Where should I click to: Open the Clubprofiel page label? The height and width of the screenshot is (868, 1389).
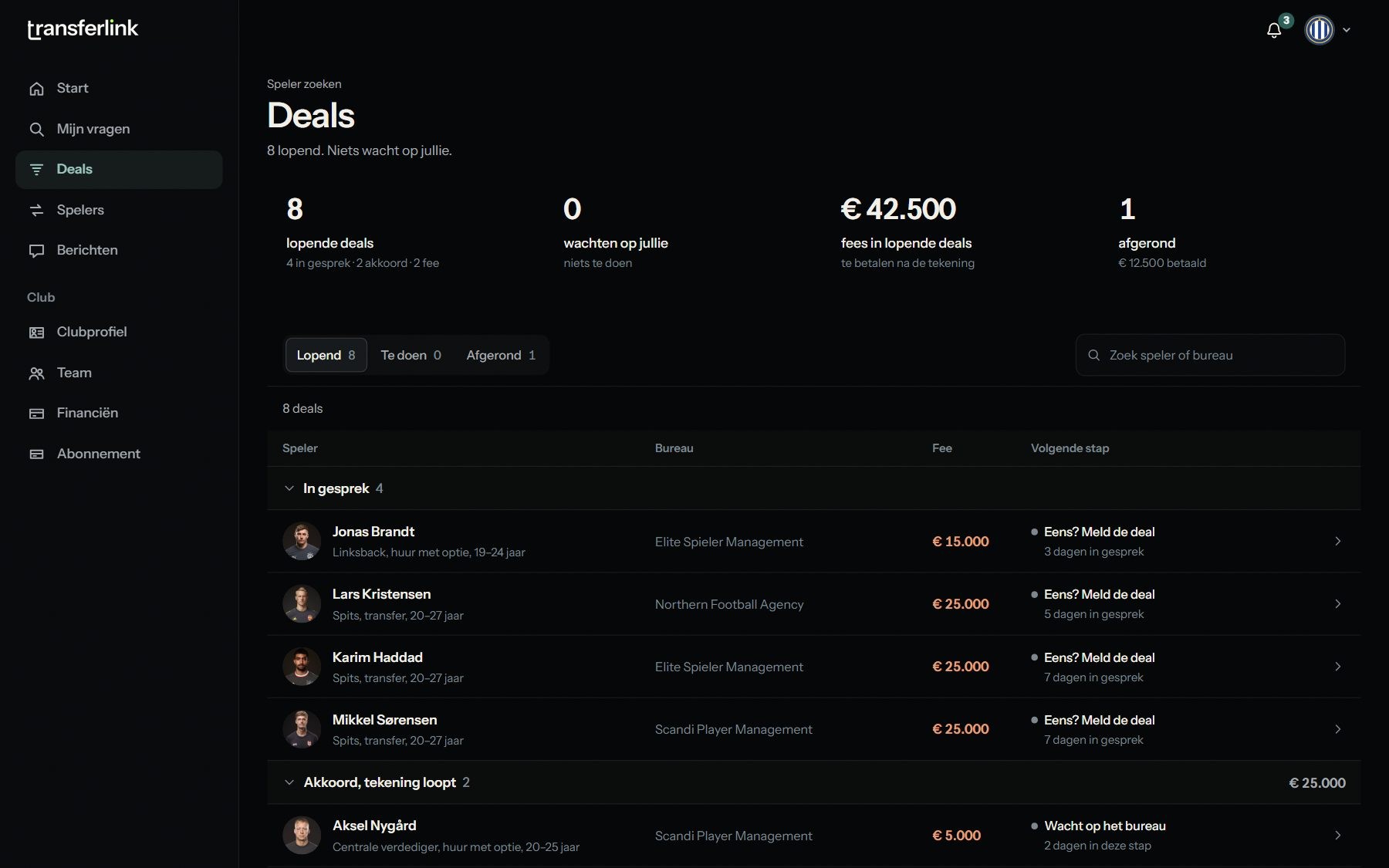point(92,332)
